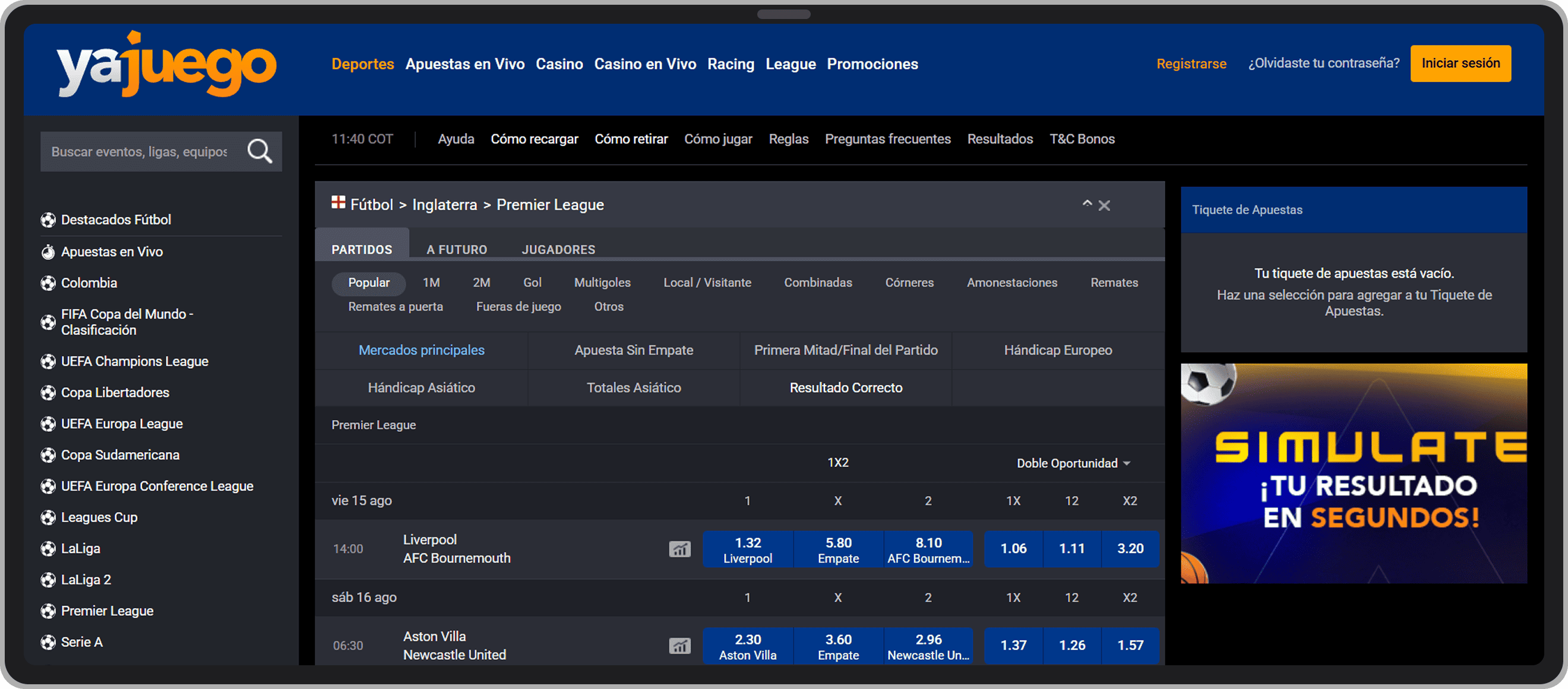This screenshot has height=689, width=1568.
Task: Select Resultado Correcto market group
Action: point(846,388)
